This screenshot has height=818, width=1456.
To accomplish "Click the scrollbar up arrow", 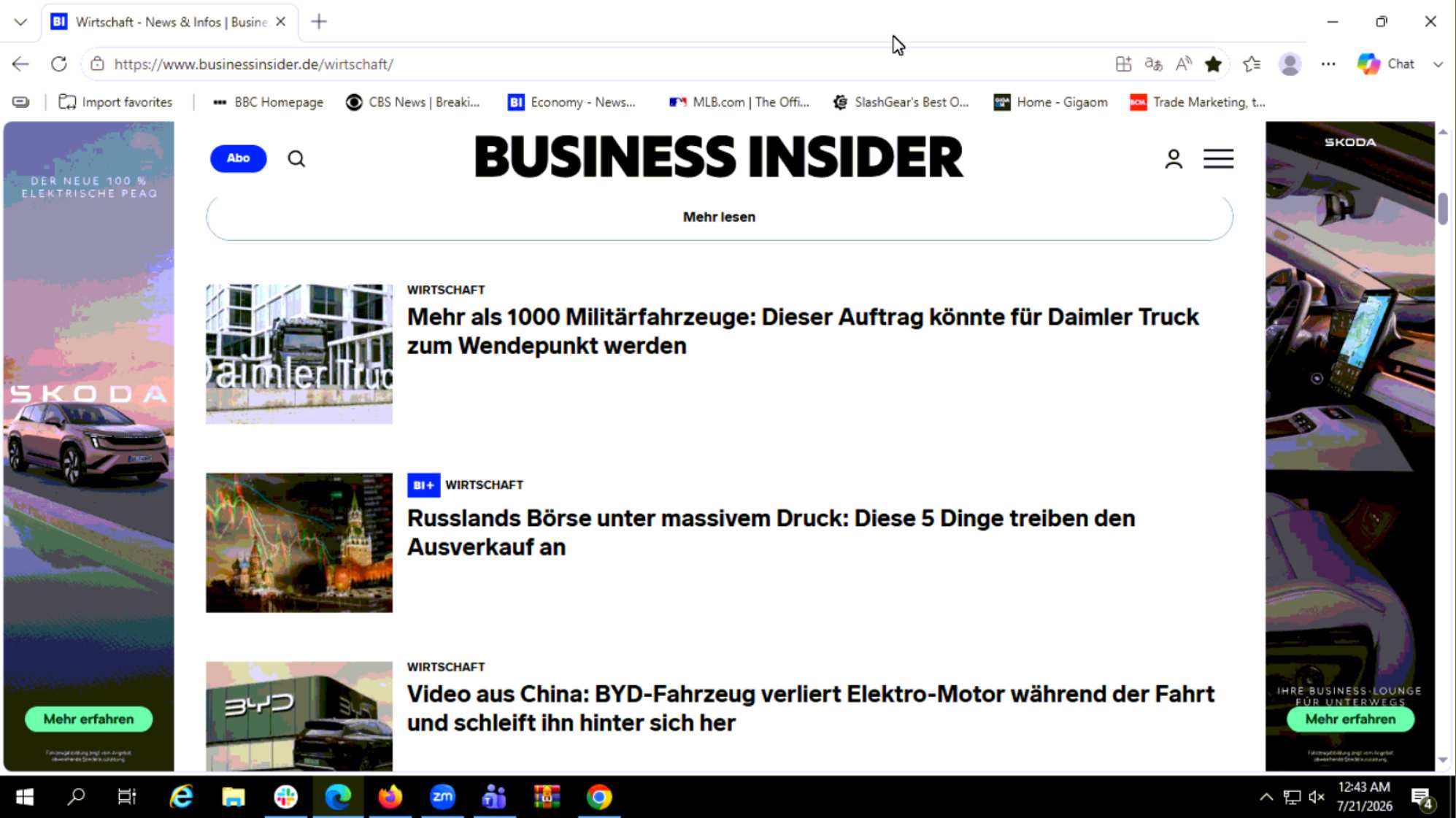I will pyautogui.click(x=1443, y=132).
